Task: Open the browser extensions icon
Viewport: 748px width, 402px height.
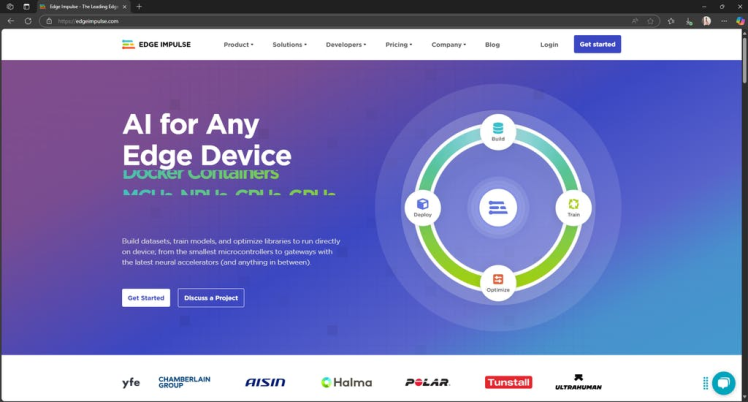Action: 689,21
